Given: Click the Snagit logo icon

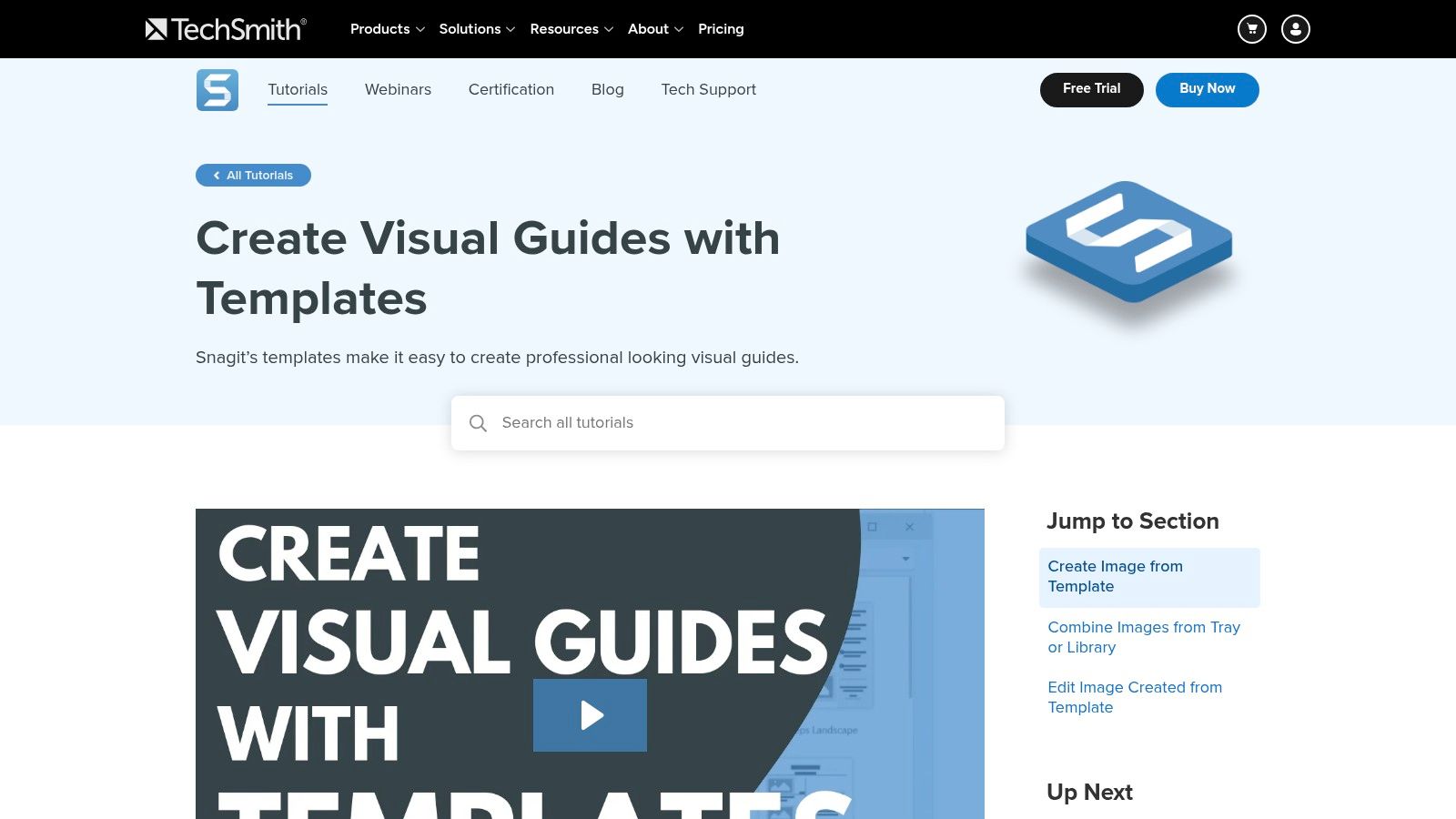Looking at the screenshot, I should coord(217,90).
